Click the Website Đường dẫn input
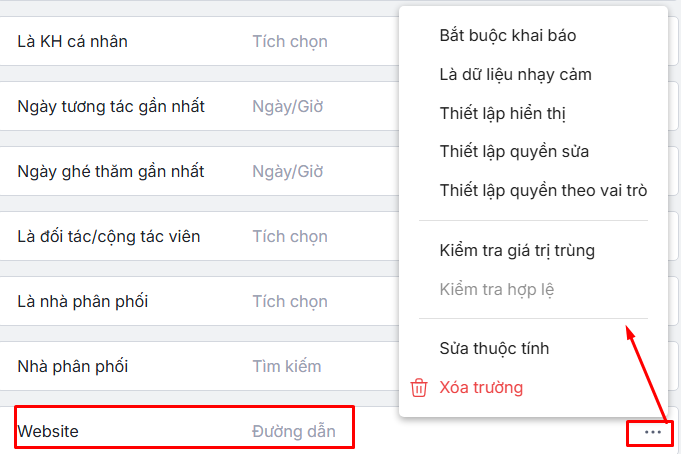The image size is (681, 454). [293, 432]
